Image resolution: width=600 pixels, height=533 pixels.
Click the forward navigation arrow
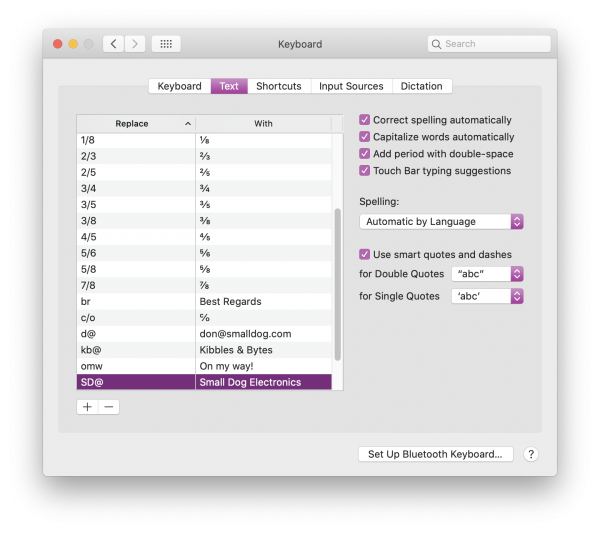[x=136, y=44]
